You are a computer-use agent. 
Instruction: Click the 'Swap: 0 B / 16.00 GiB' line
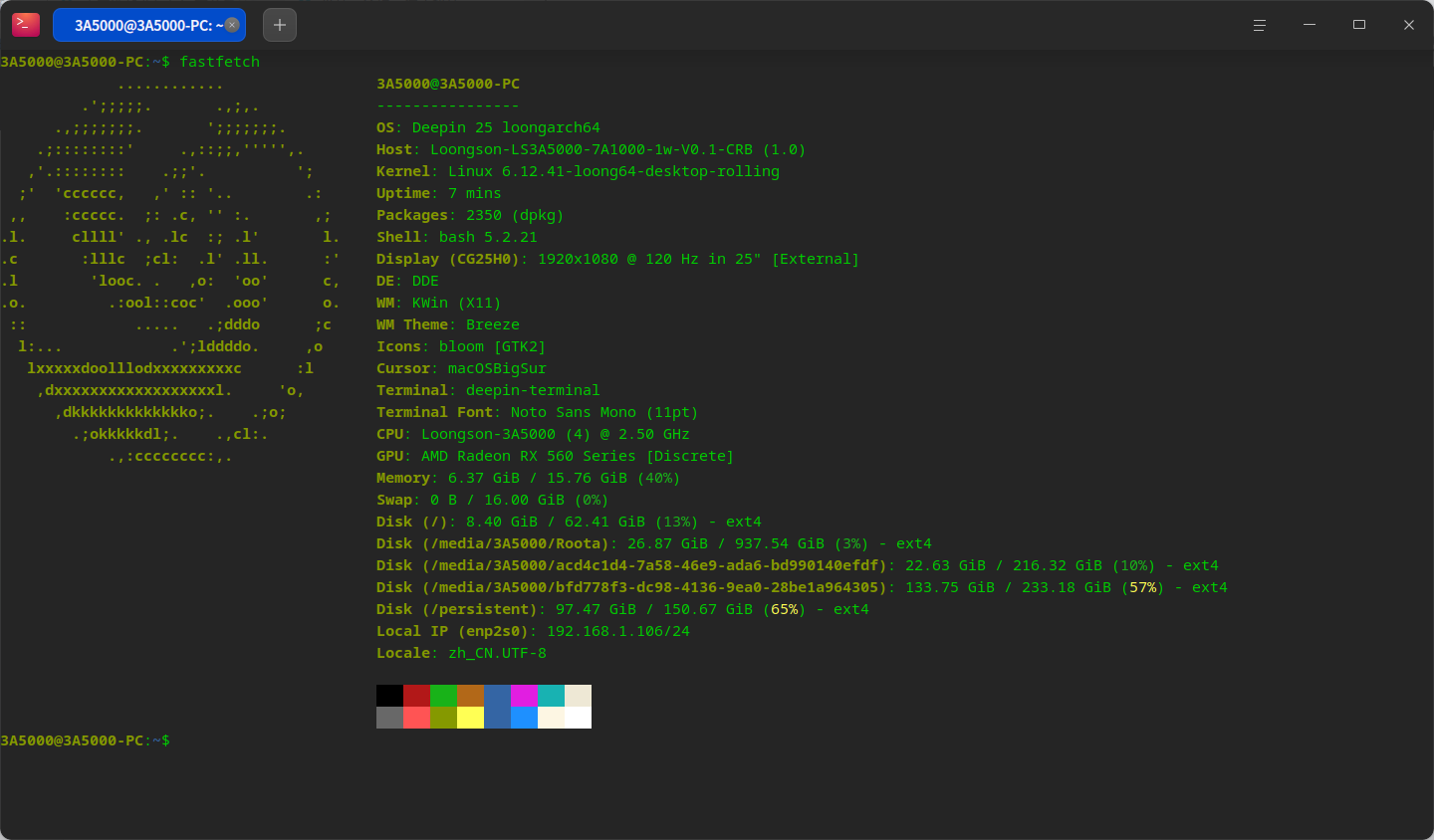coord(492,500)
